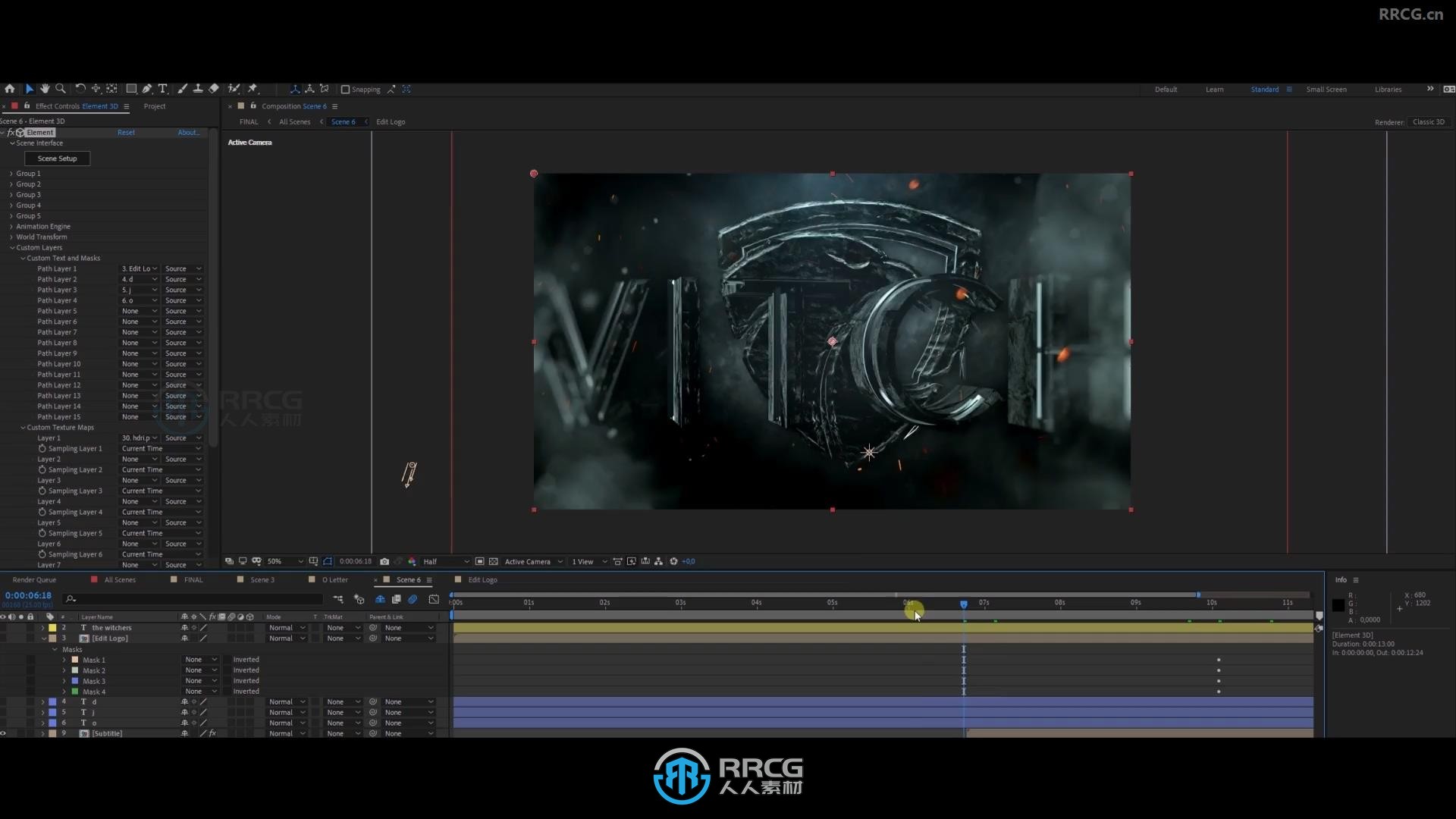Switch to Local Axis mode

point(295,89)
